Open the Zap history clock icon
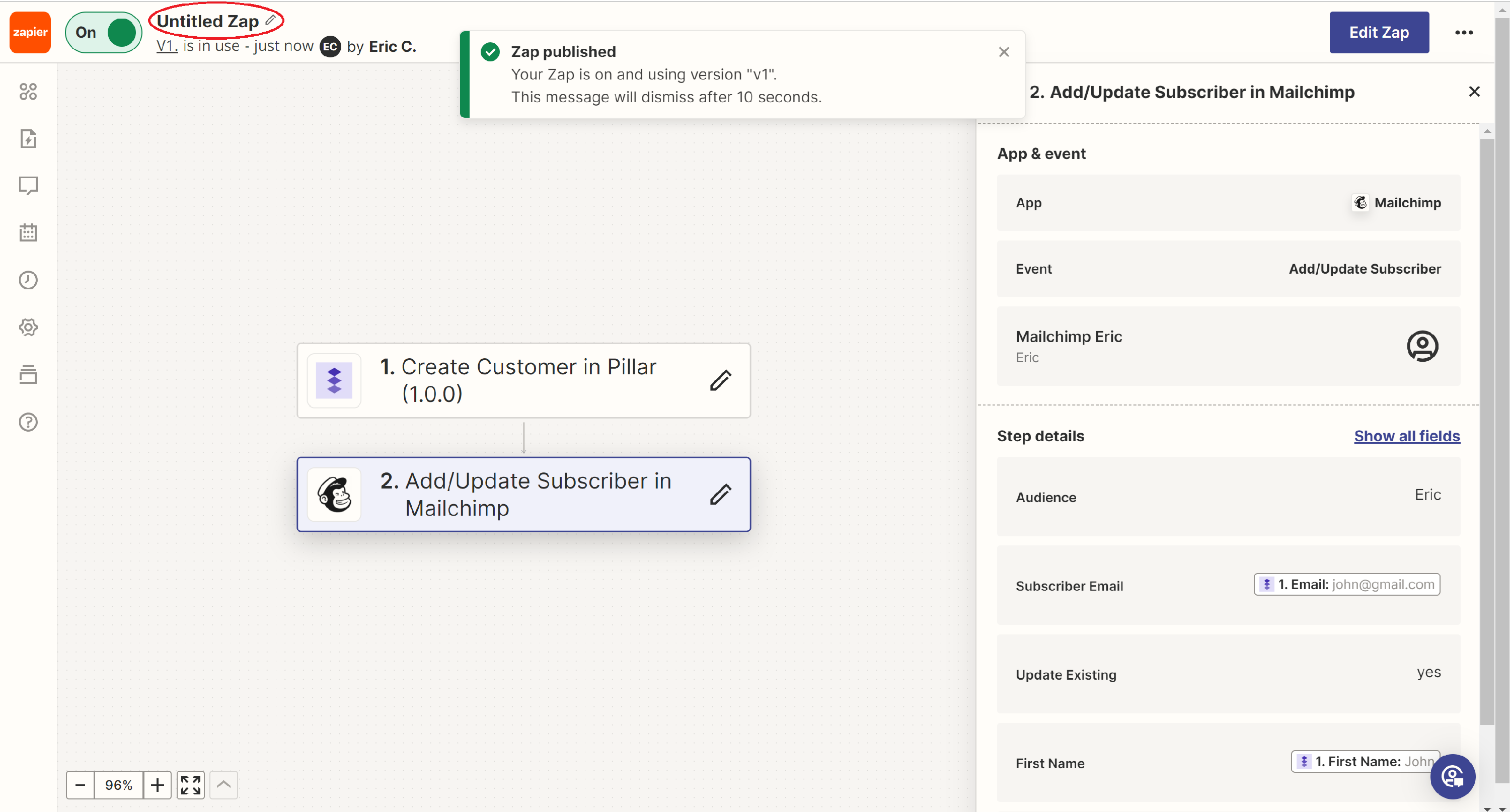 coord(28,280)
